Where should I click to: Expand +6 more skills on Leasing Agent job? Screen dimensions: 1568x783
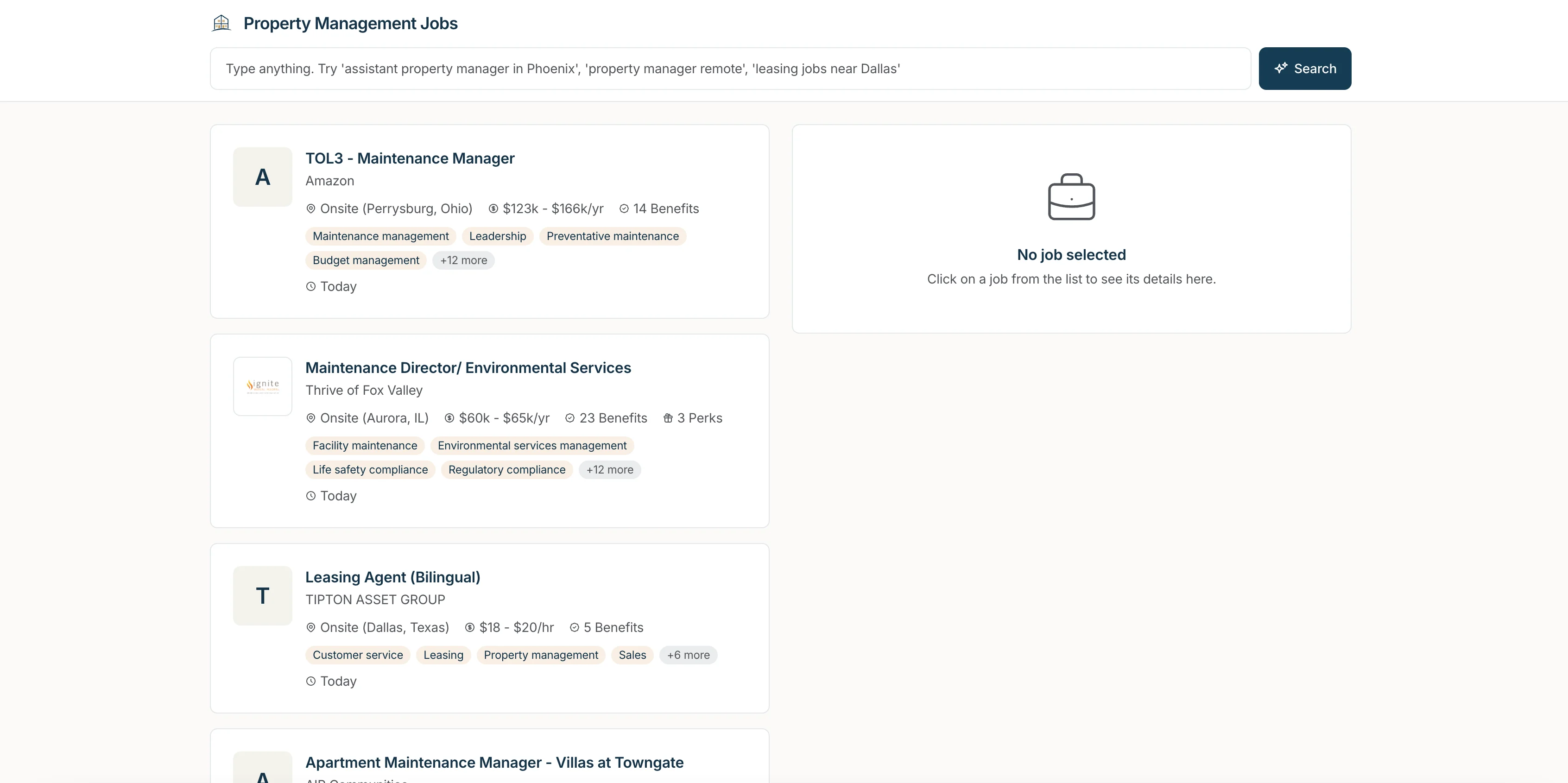(x=688, y=655)
